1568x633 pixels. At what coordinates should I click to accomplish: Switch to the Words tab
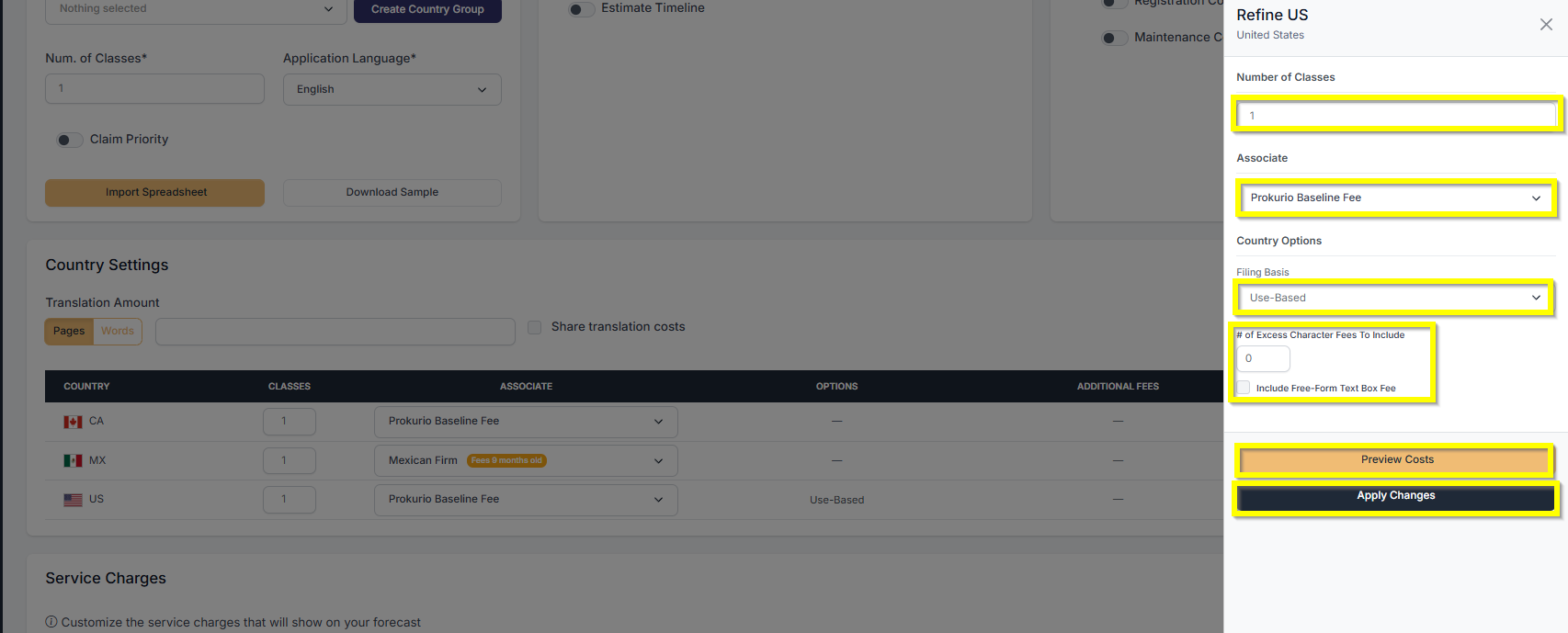click(x=118, y=331)
